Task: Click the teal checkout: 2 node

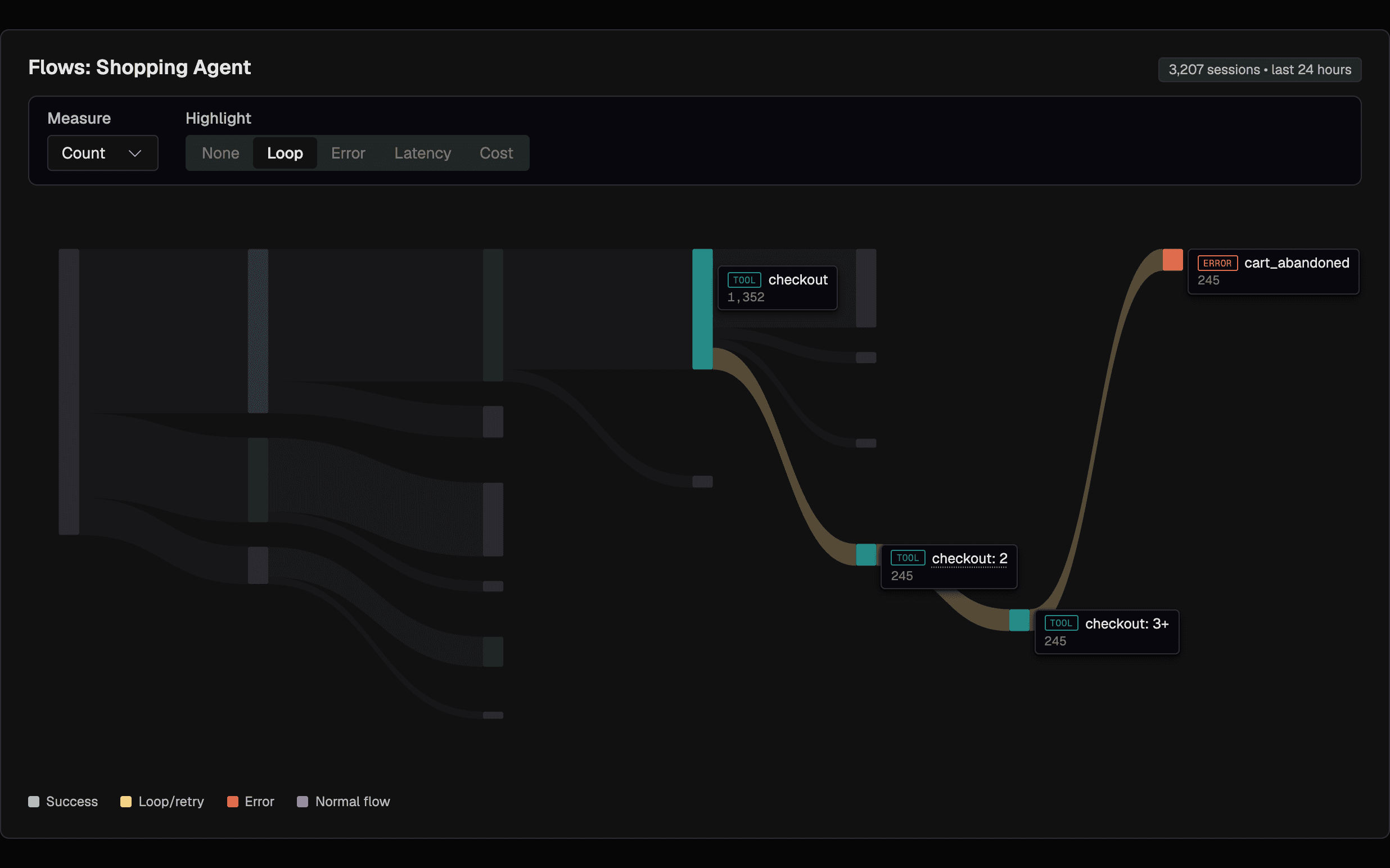Action: coord(866,554)
